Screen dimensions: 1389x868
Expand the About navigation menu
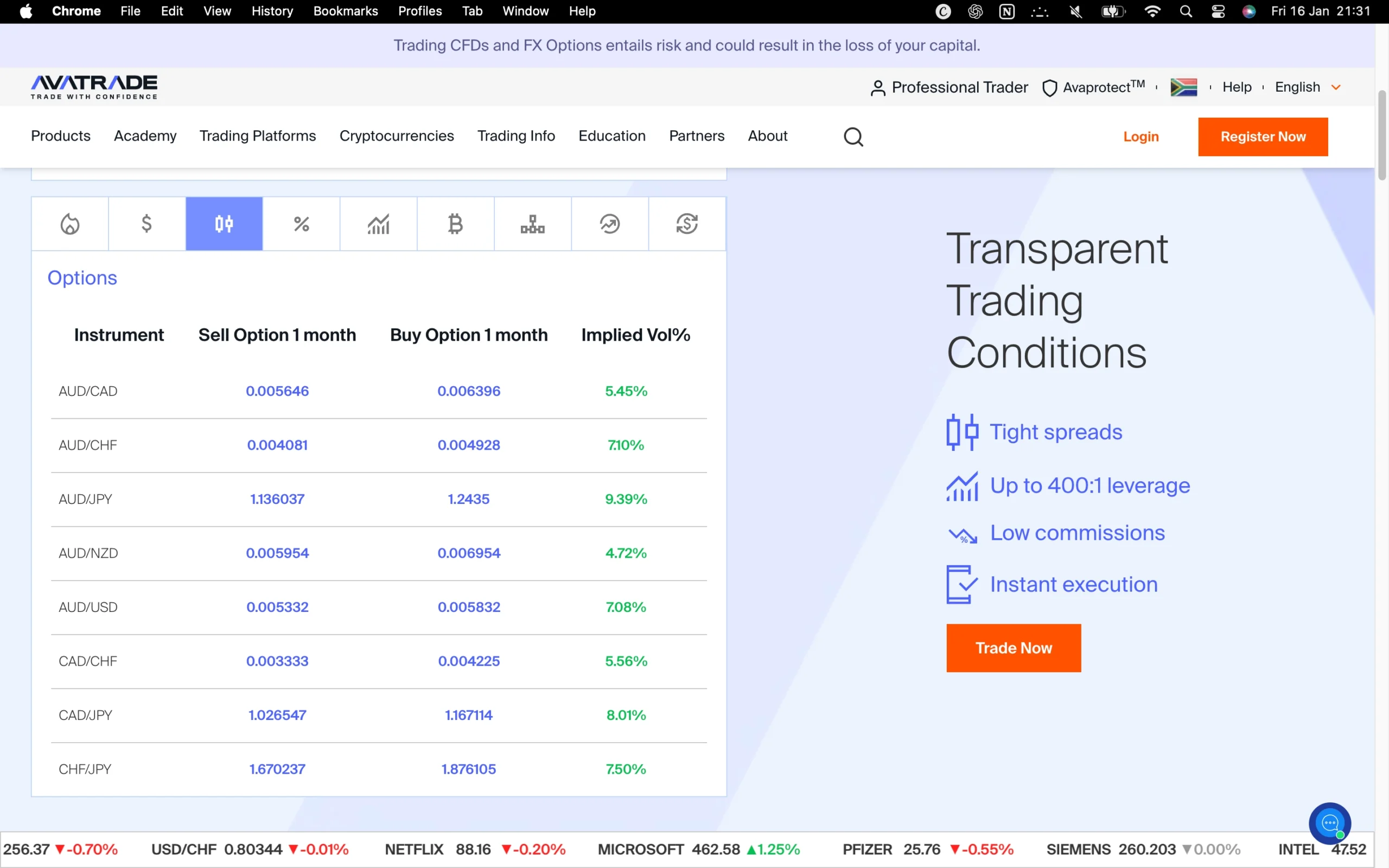[768, 136]
